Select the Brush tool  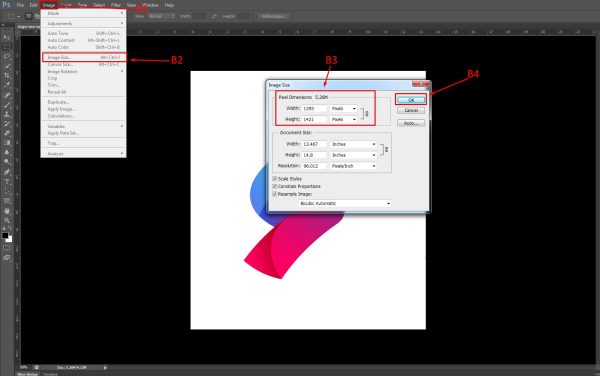[7, 104]
